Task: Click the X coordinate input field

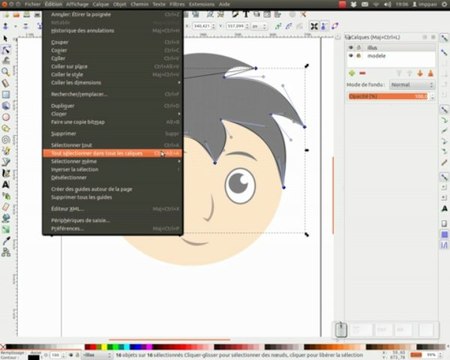Action: coord(202,26)
